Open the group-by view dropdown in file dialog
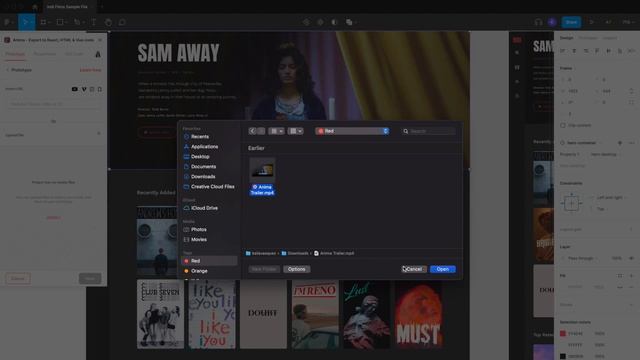Screen dimensions: 640x360 pos(296,131)
